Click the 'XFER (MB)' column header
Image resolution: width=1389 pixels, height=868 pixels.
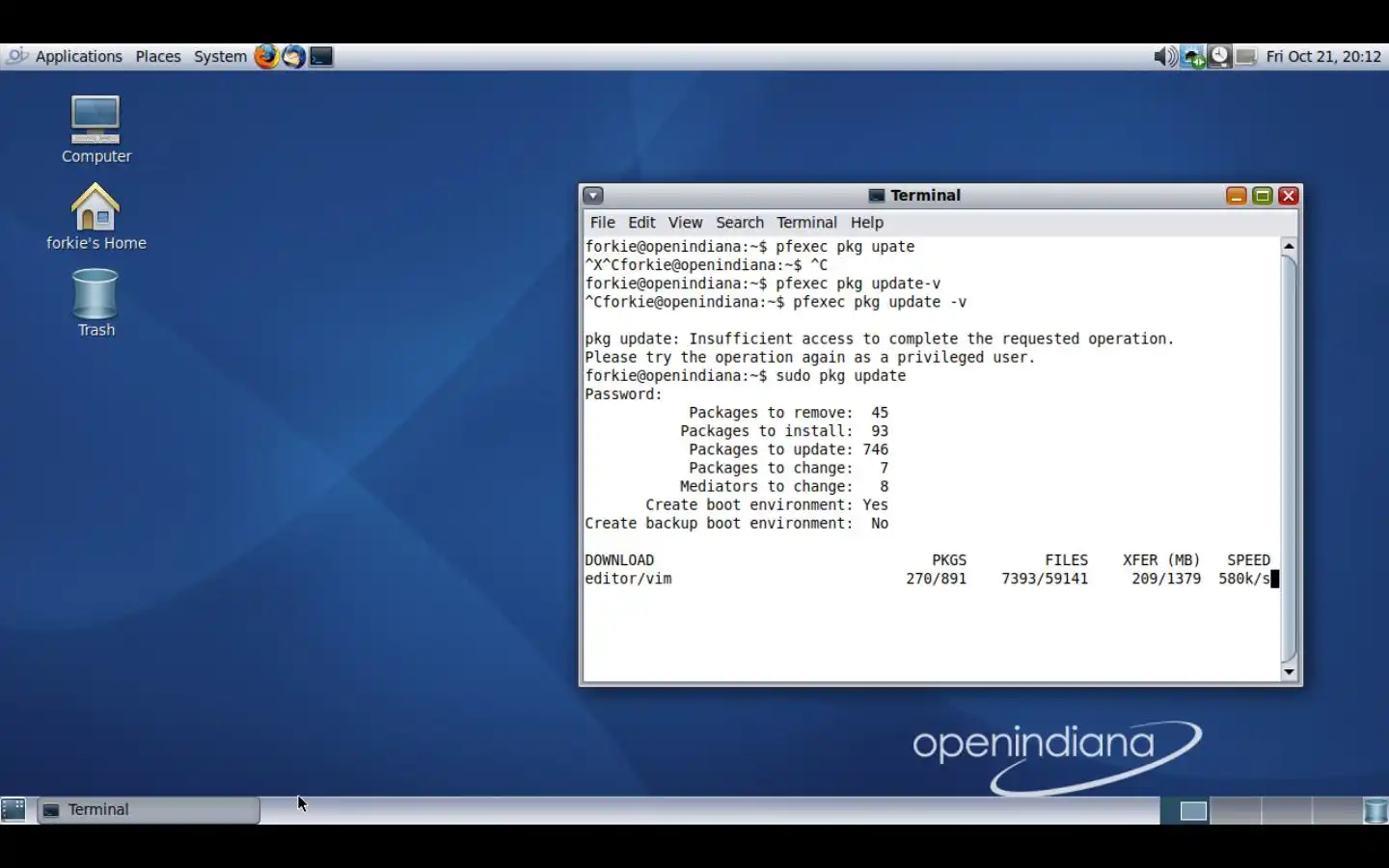pos(1161,560)
